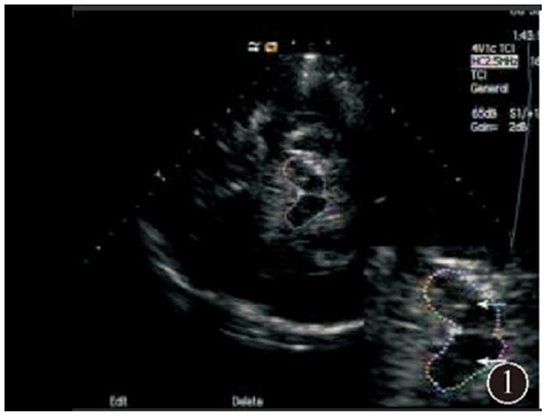Screen dimensions: 546x416
Task: Click the white icon beside the orange marker
Action: coord(254,47)
